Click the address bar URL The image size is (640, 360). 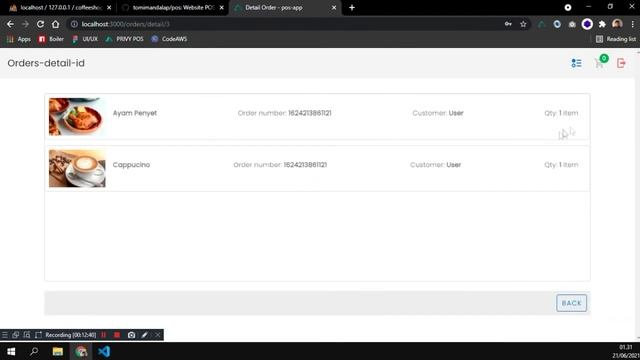125,24
